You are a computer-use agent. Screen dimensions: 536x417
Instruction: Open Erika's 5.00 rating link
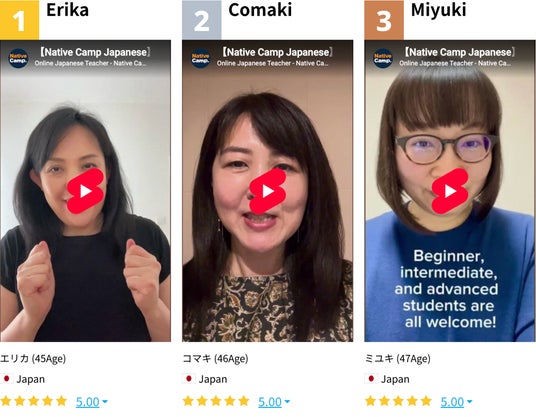coord(88,402)
